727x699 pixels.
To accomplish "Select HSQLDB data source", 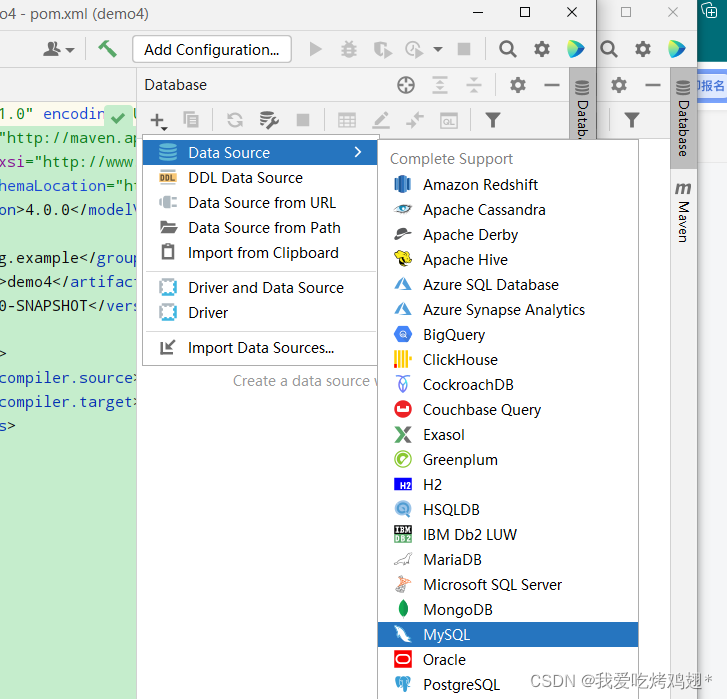I will pyautogui.click(x=508, y=510).
